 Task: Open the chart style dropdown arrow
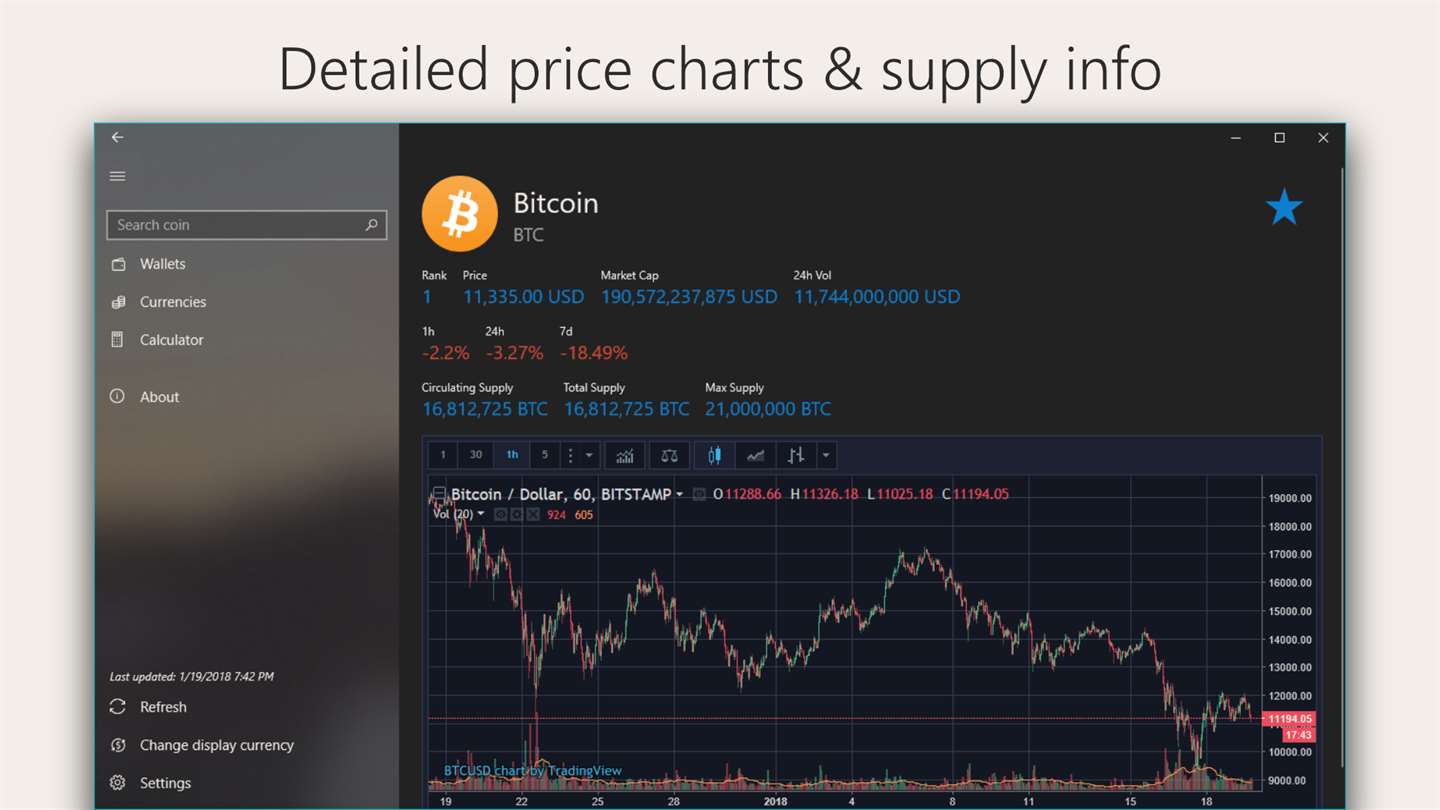[x=826, y=456]
